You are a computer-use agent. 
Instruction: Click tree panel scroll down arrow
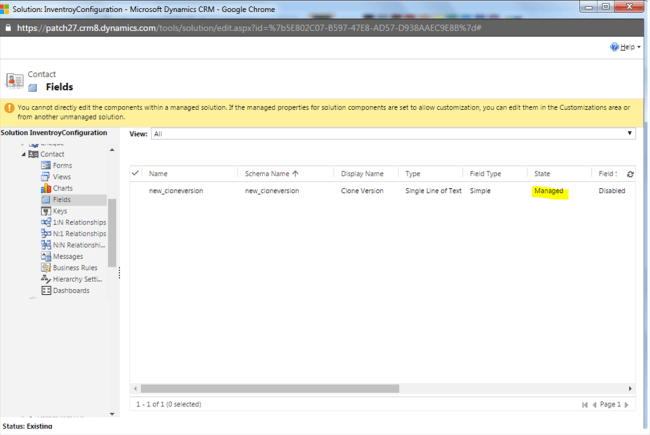coord(112,414)
